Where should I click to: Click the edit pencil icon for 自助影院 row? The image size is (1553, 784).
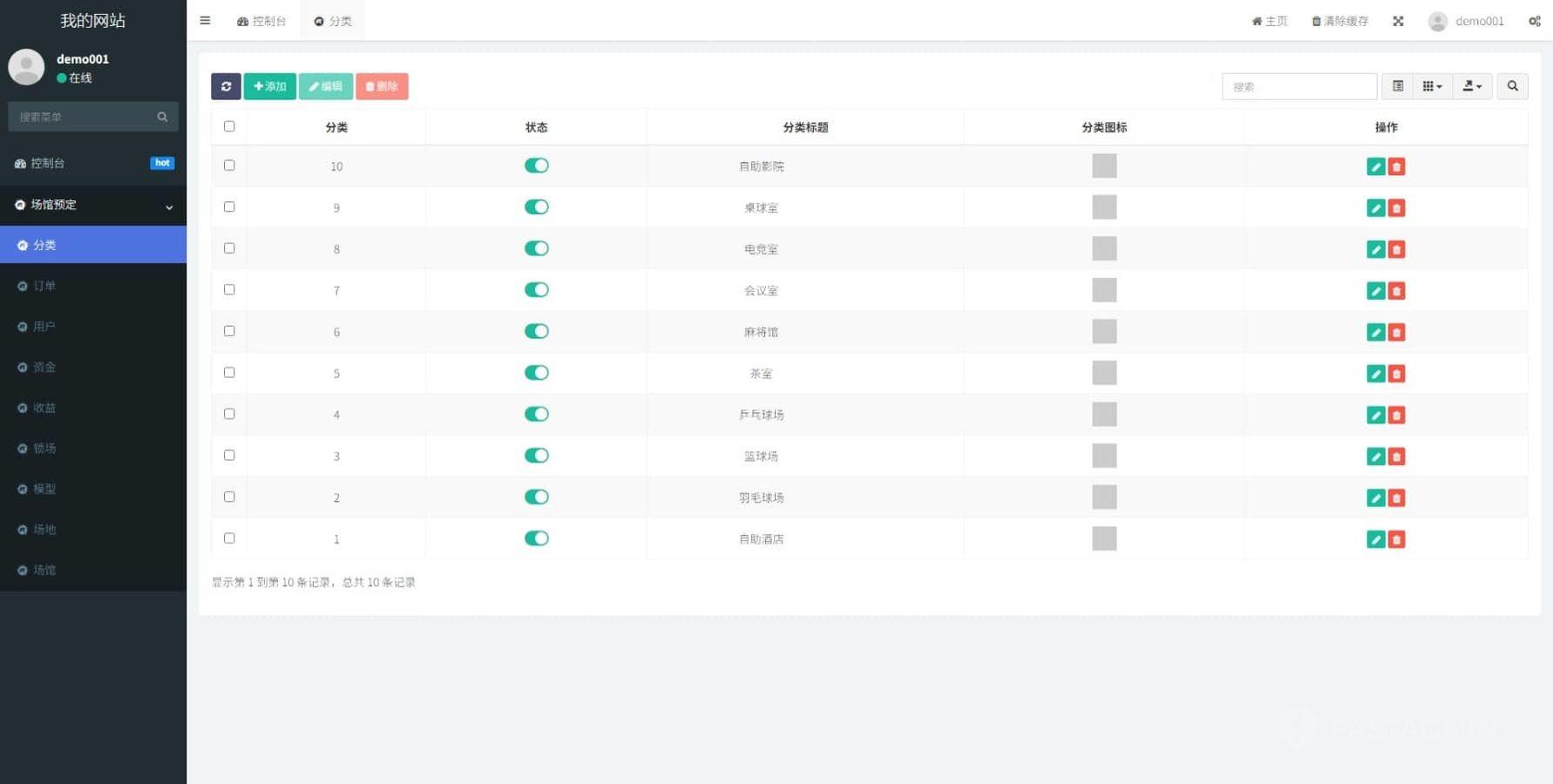click(1375, 166)
